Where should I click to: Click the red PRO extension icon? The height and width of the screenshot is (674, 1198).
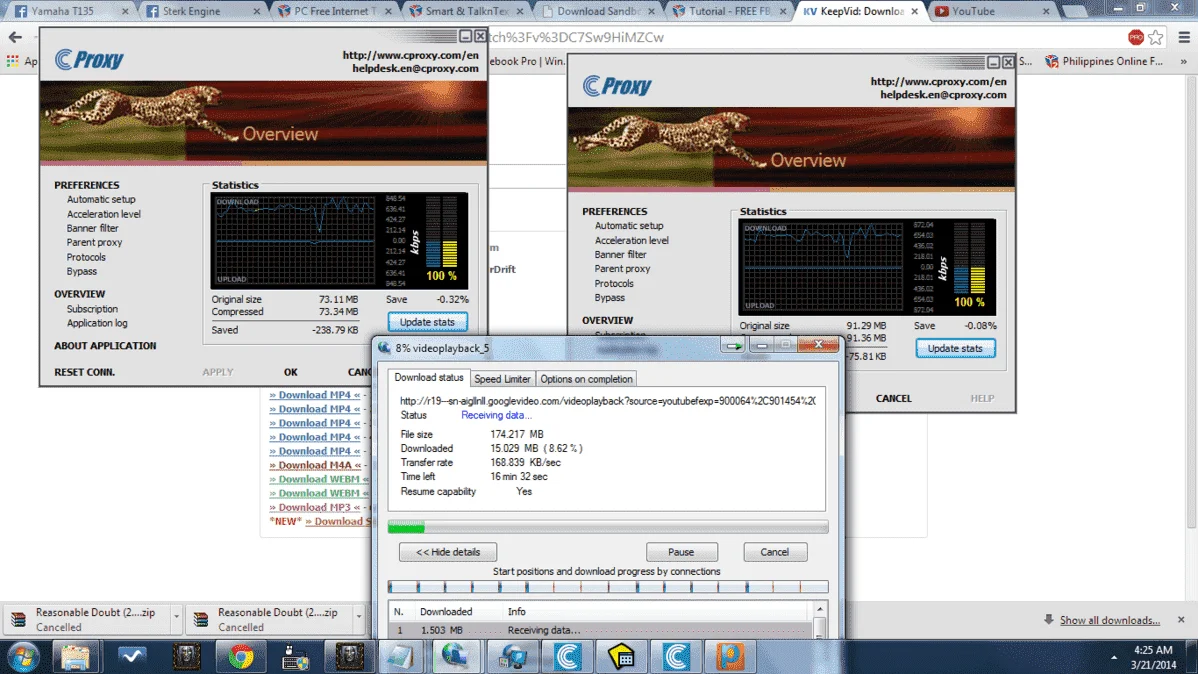click(x=1135, y=37)
